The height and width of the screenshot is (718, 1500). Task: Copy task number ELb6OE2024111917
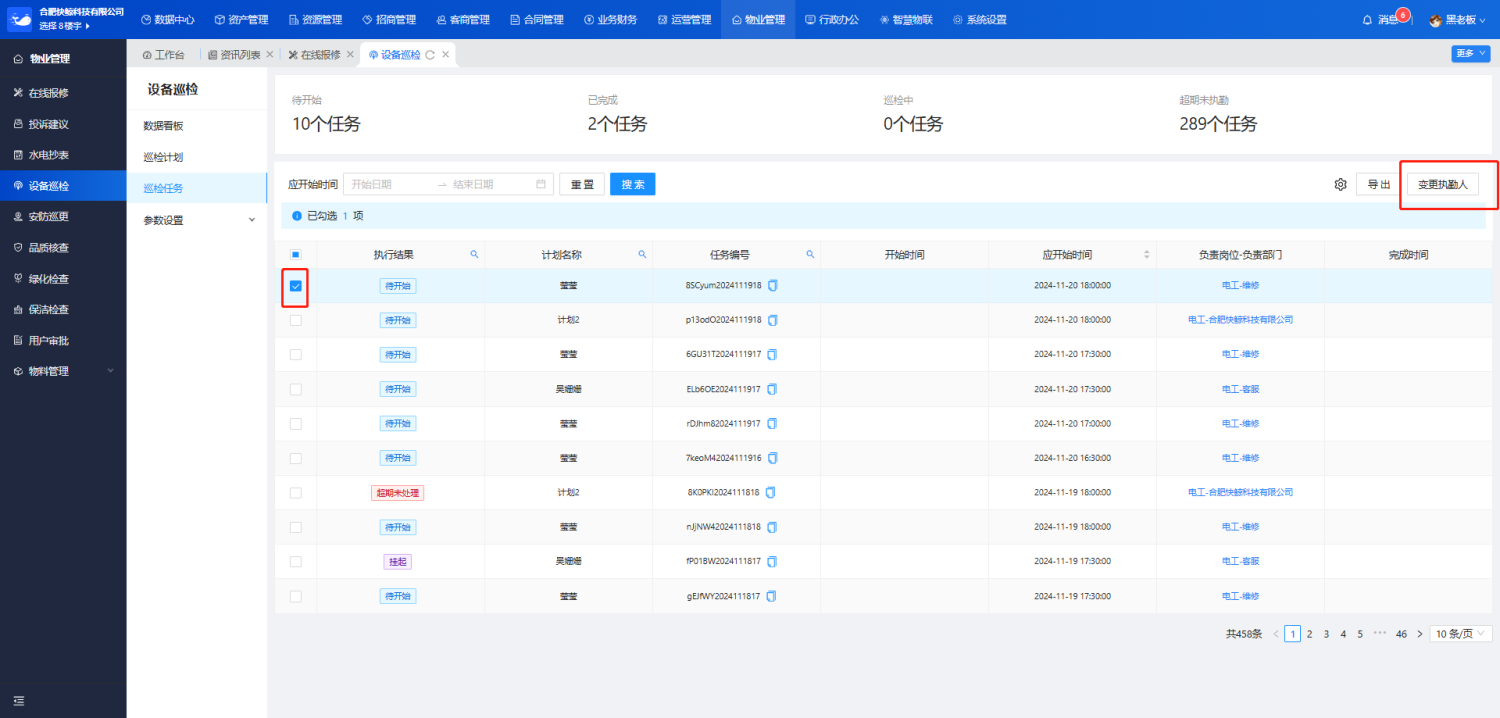[772, 389]
